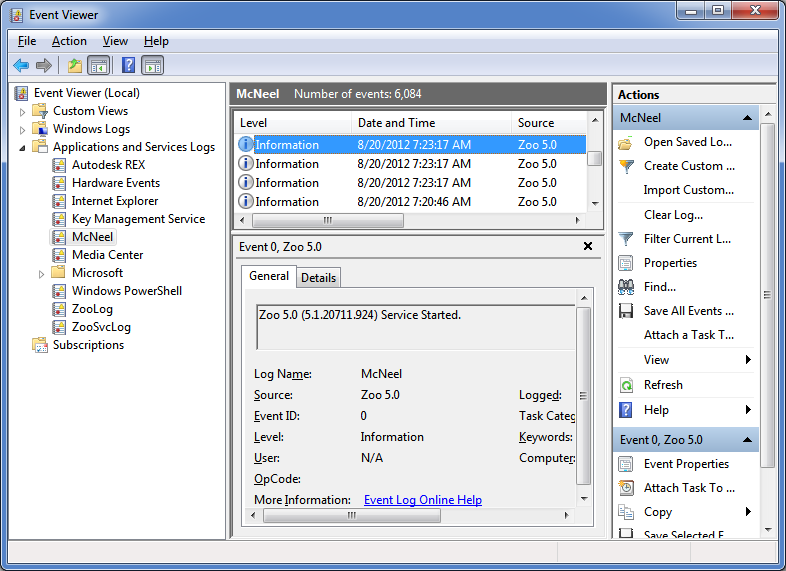Toggle the Show/Hide Console Tree toolbar icon

tap(98, 65)
